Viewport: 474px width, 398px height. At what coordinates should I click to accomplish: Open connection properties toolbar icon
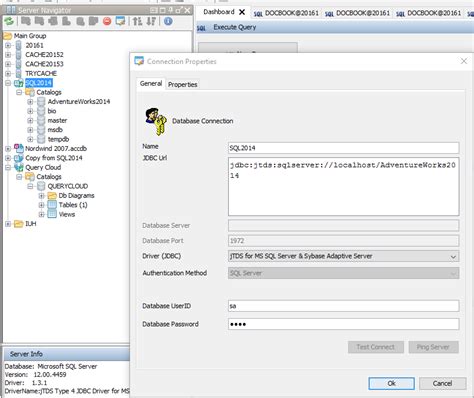click(x=120, y=21)
